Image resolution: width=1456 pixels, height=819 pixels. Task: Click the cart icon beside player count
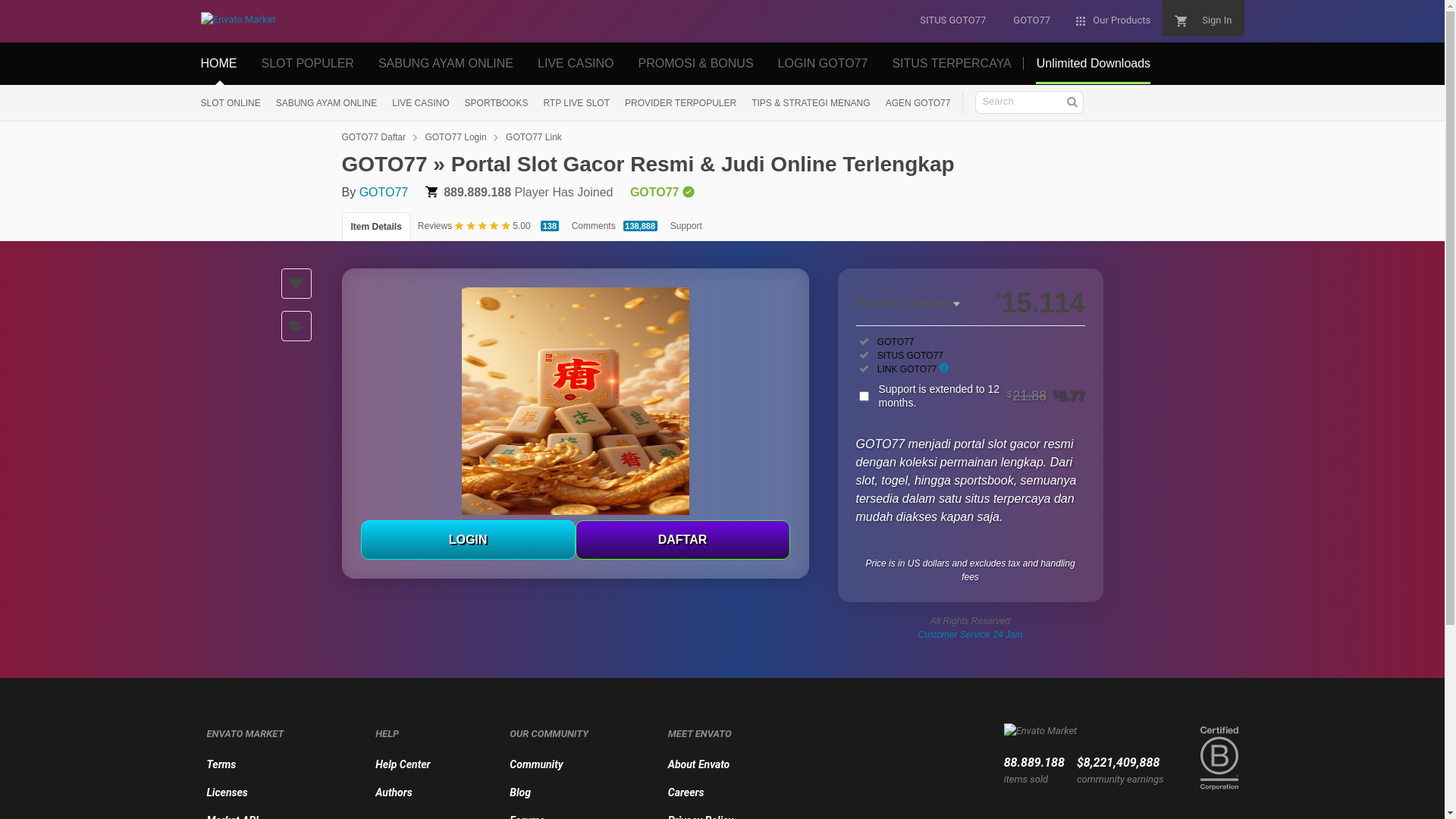click(431, 193)
